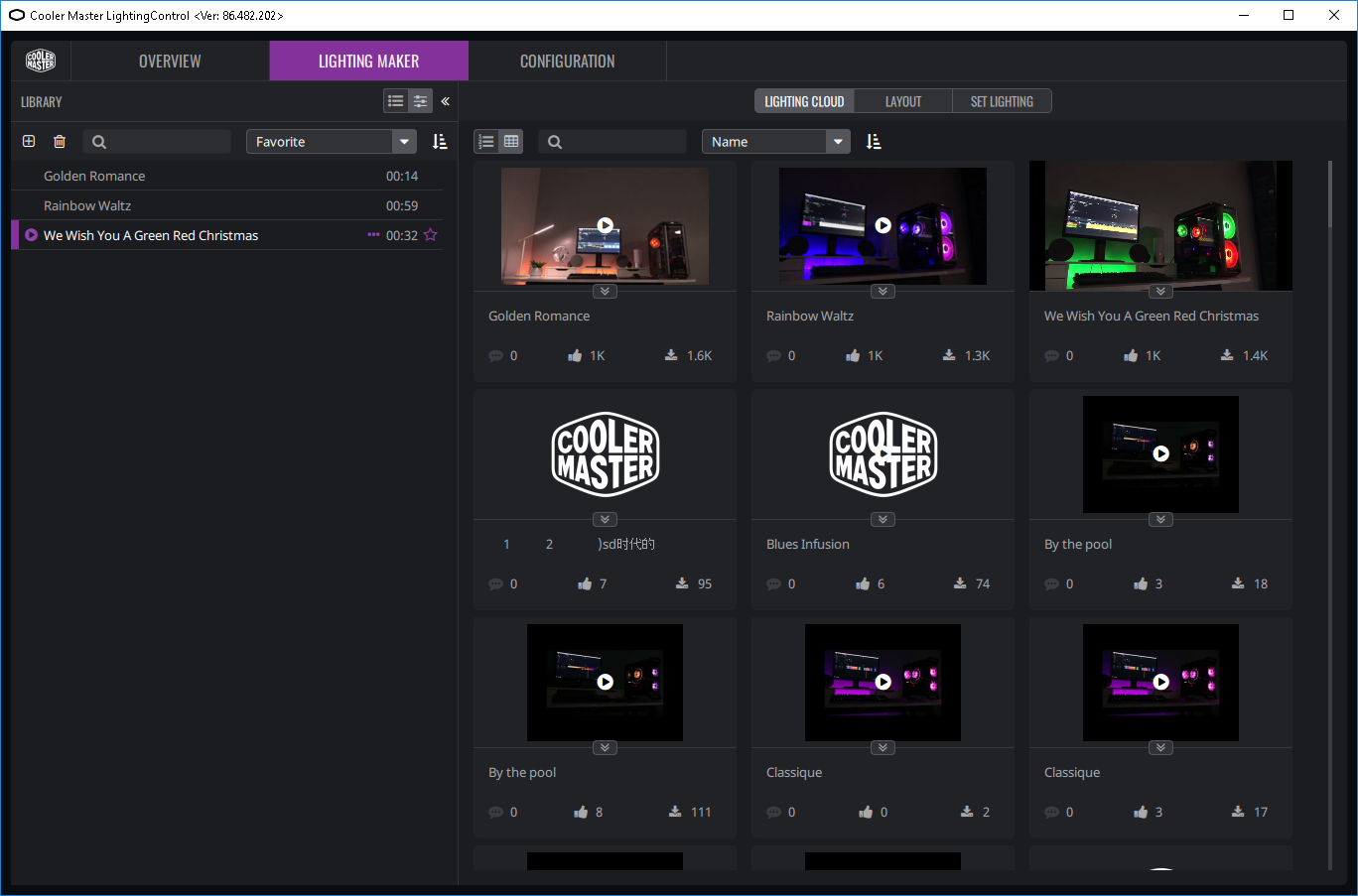Screen dimensions: 1358x896
Task: Click the download icon on Golden Romance card
Action: point(671,355)
